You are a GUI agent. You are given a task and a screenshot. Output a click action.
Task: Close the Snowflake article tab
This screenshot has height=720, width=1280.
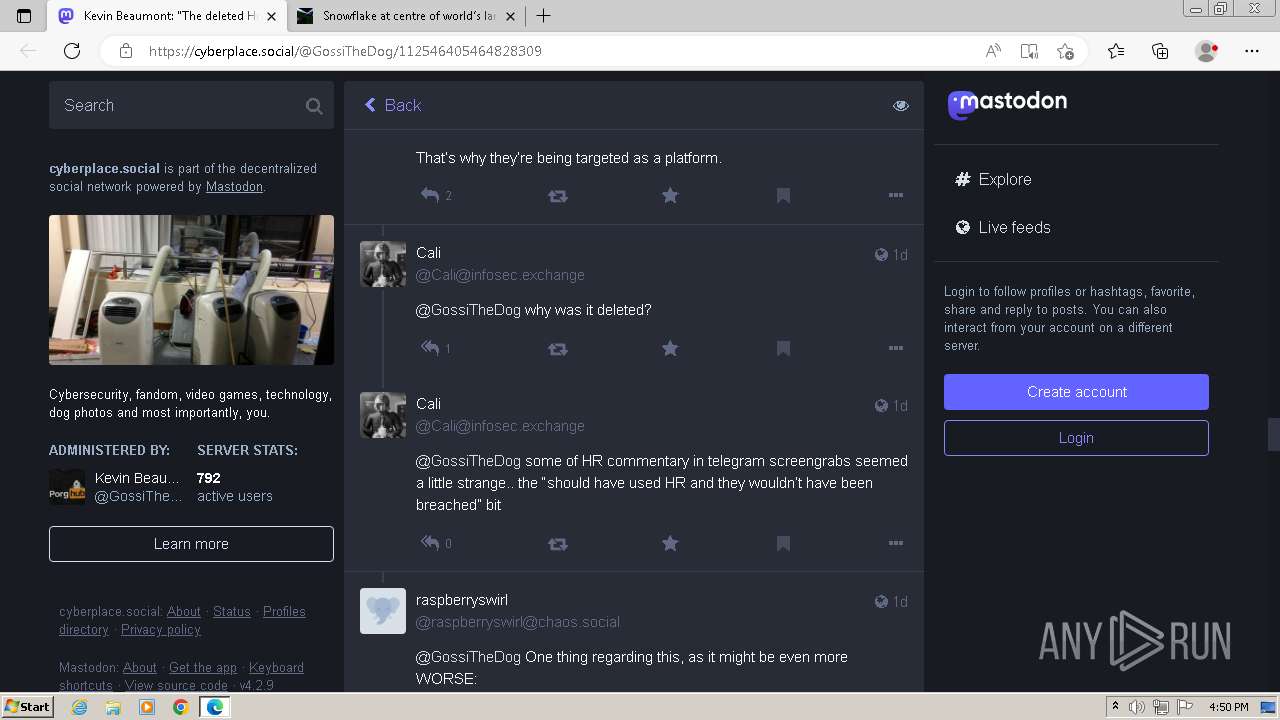click(511, 16)
